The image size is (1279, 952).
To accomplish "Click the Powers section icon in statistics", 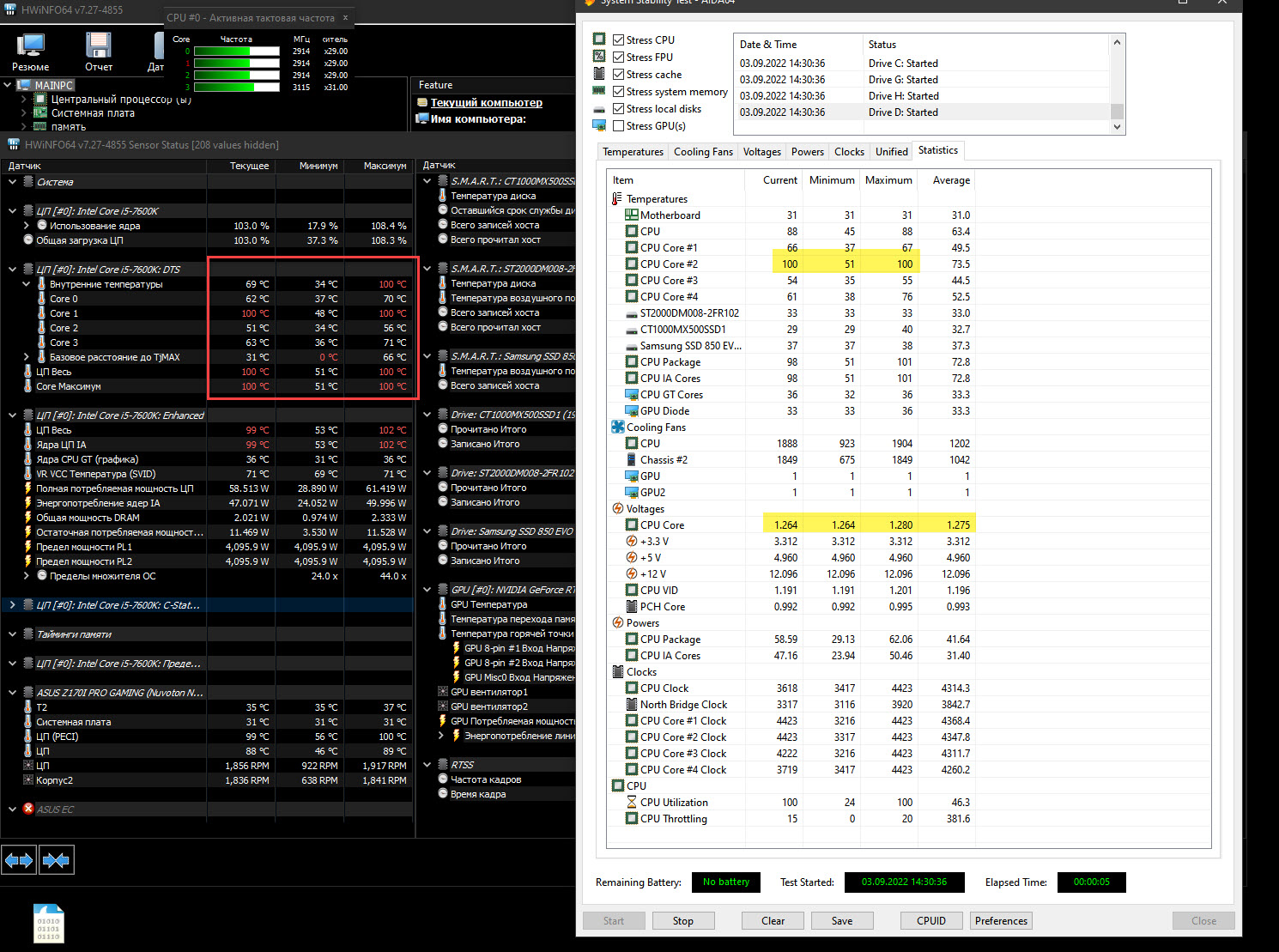I will (618, 623).
